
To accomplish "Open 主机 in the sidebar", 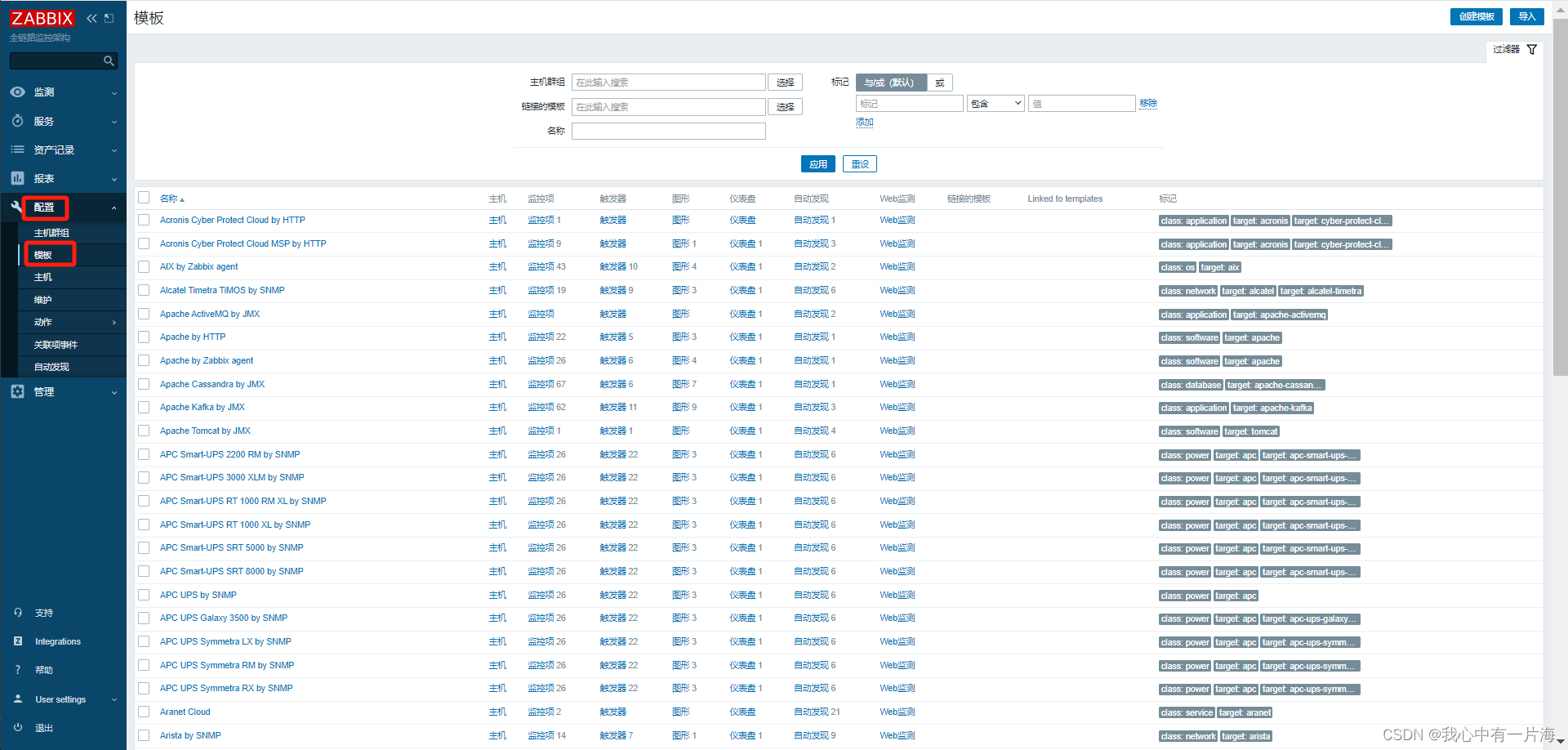I will tap(43, 278).
